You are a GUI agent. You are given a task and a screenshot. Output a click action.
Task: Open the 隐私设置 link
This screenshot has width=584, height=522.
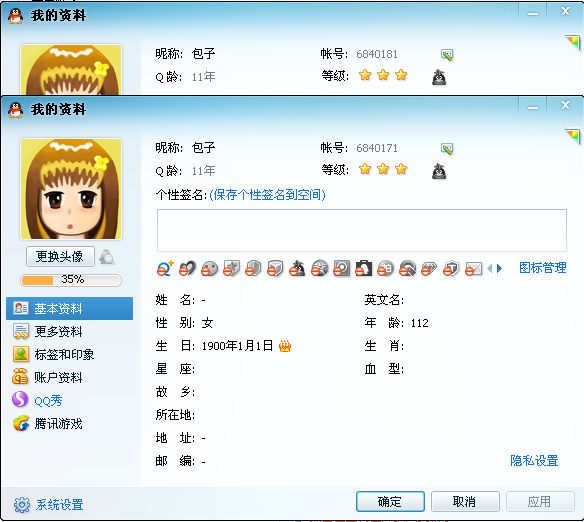coord(534,461)
